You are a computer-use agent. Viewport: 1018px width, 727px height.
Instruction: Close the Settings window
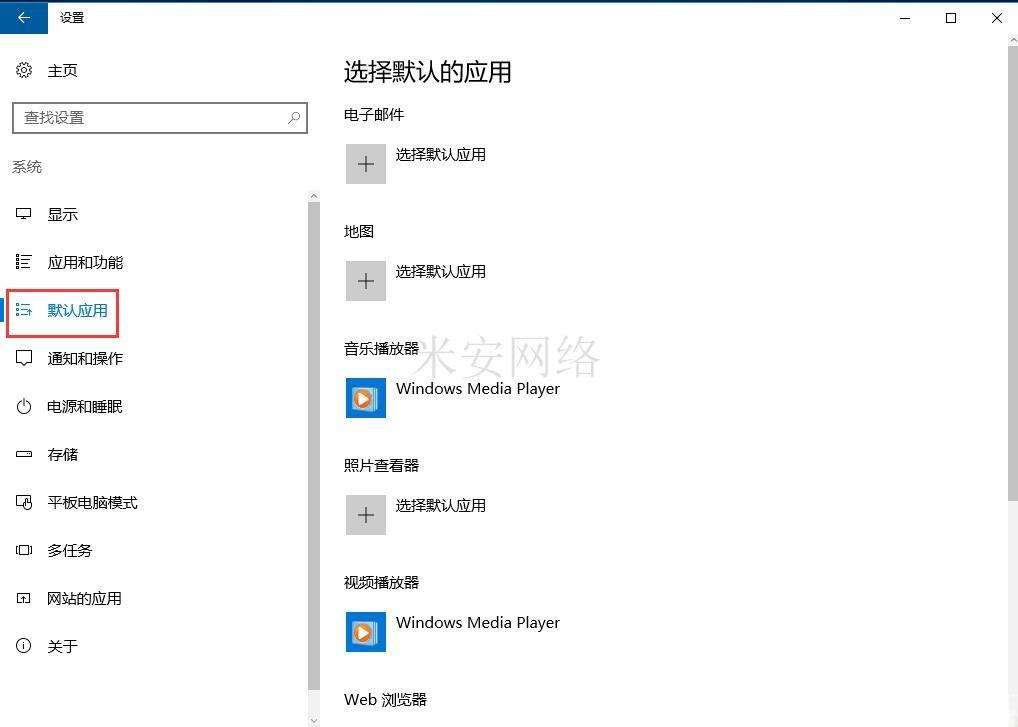[x=997, y=18]
